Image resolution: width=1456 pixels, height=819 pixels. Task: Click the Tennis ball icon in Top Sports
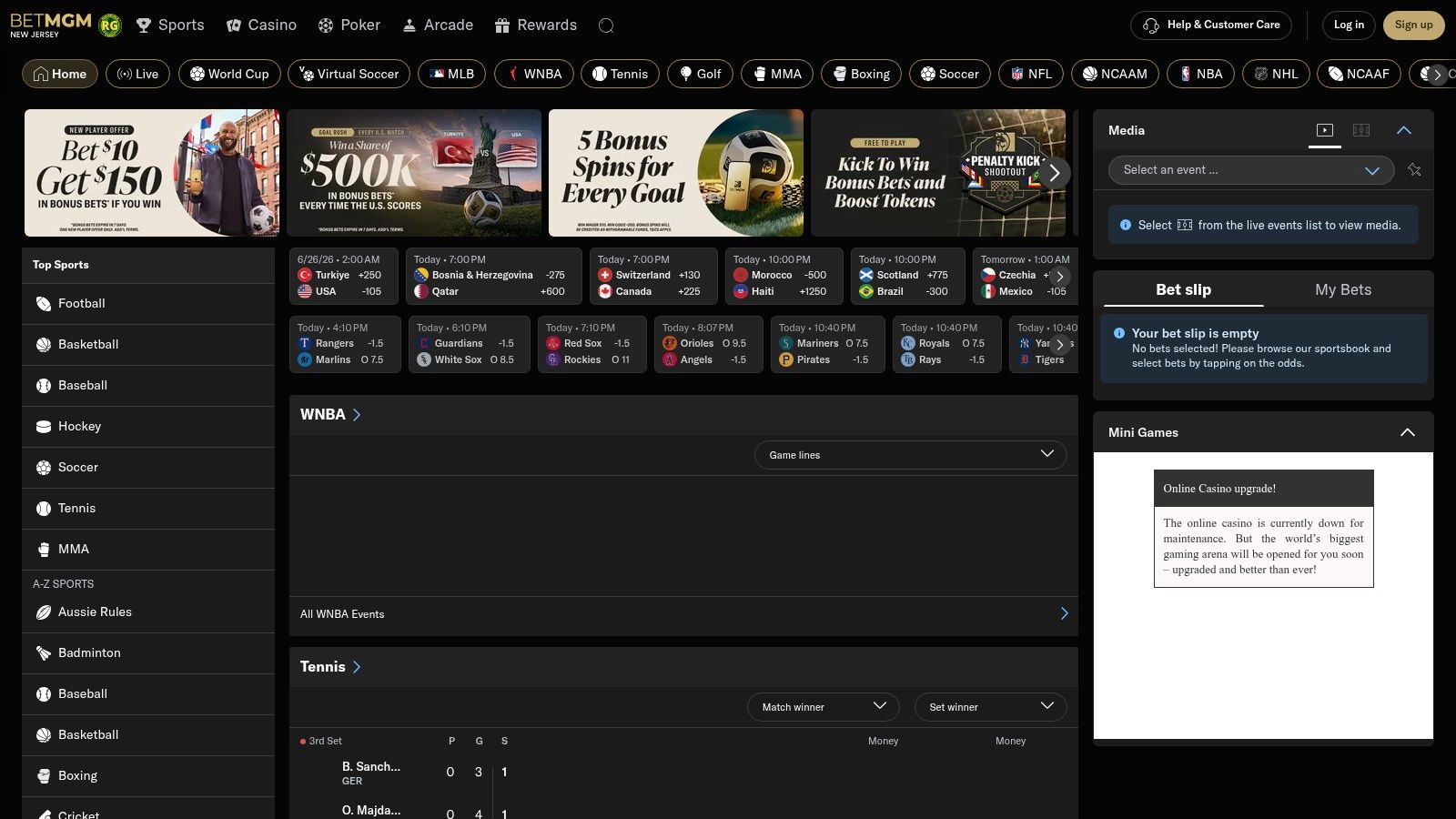(44, 509)
